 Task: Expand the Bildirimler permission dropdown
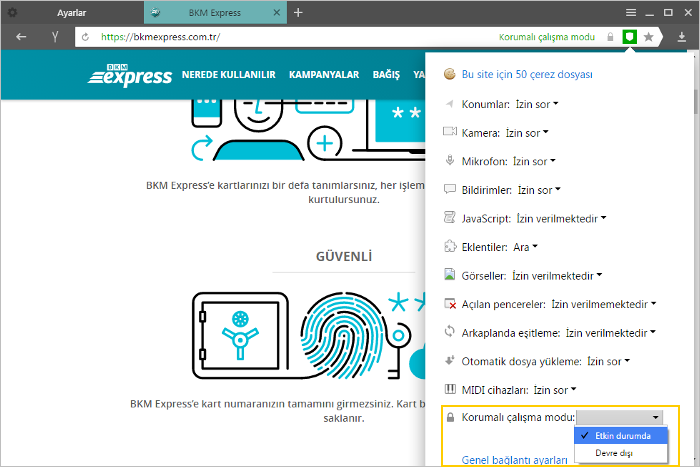pyautogui.click(x=539, y=190)
